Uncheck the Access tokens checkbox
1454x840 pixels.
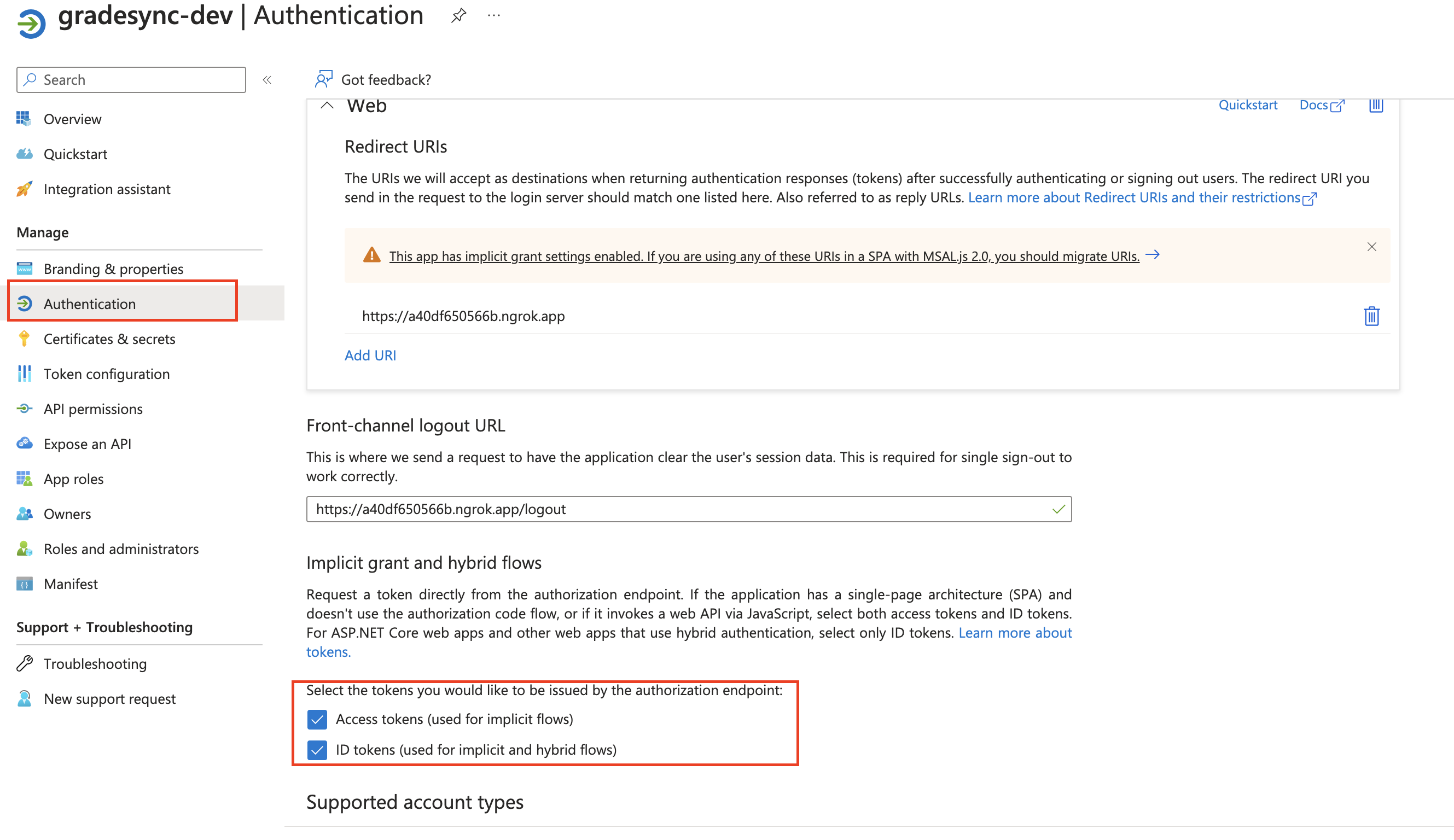(x=317, y=720)
